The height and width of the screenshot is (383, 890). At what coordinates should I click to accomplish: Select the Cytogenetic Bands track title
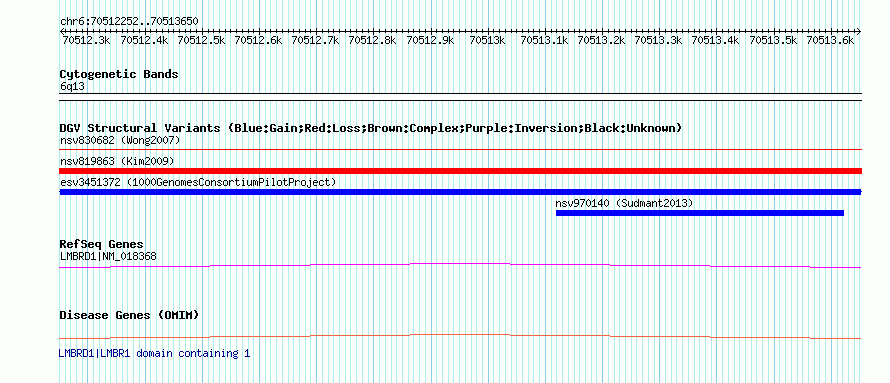[119, 74]
